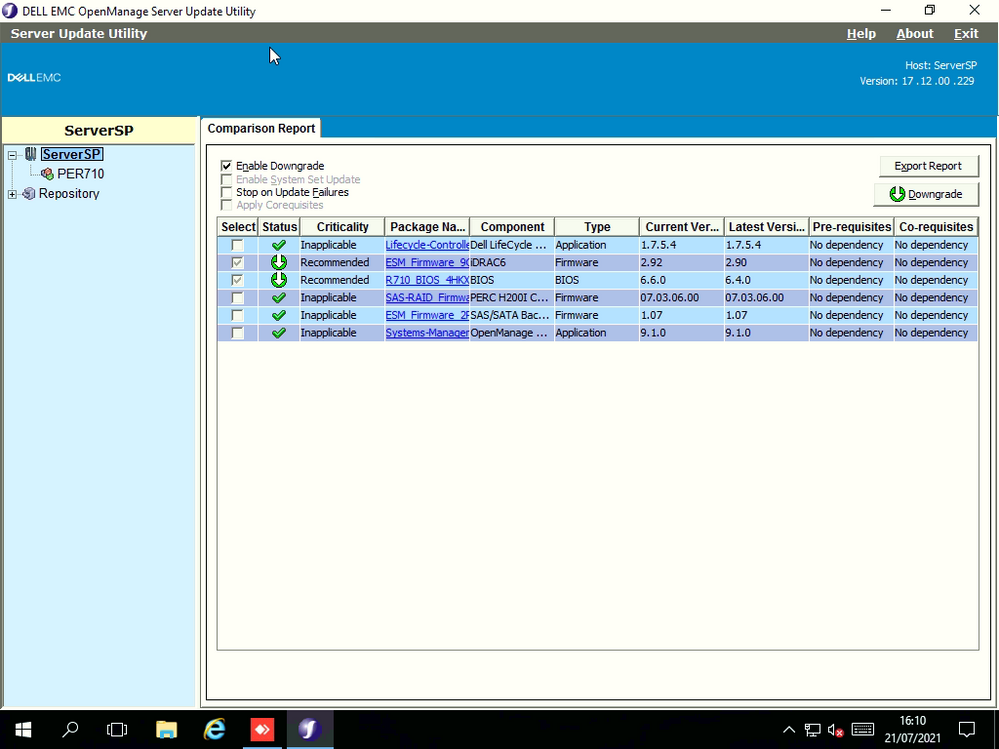The image size is (999, 749).
Task: Click green check status for OpenManage row
Action: click(278, 332)
